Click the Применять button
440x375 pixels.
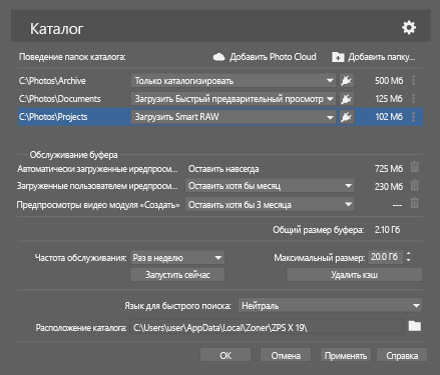pos(346,355)
